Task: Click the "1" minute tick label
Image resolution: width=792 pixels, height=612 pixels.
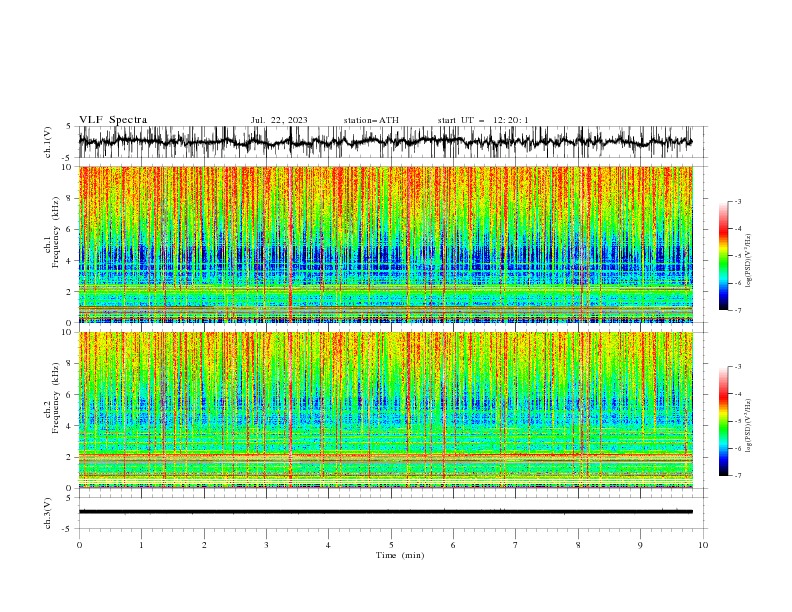Action: 141,545
